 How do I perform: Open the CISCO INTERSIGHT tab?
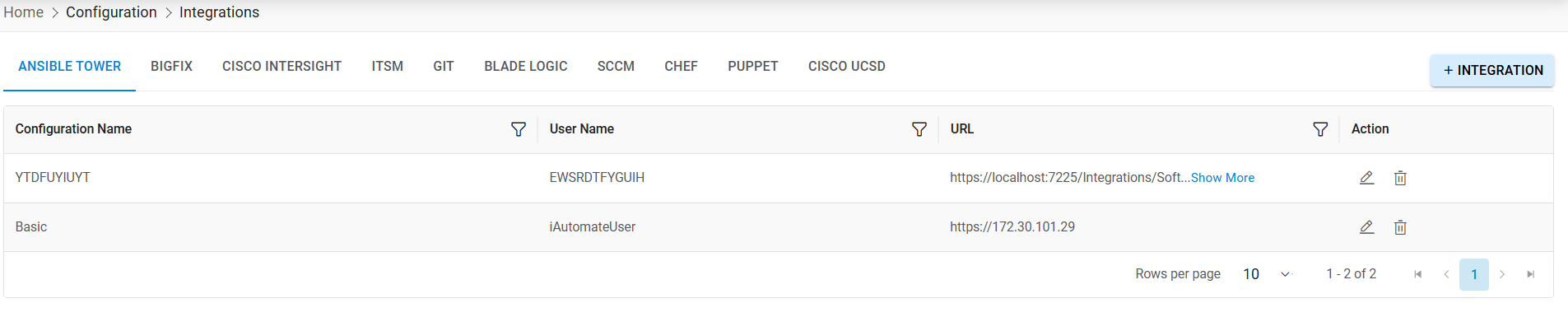coord(281,66)
